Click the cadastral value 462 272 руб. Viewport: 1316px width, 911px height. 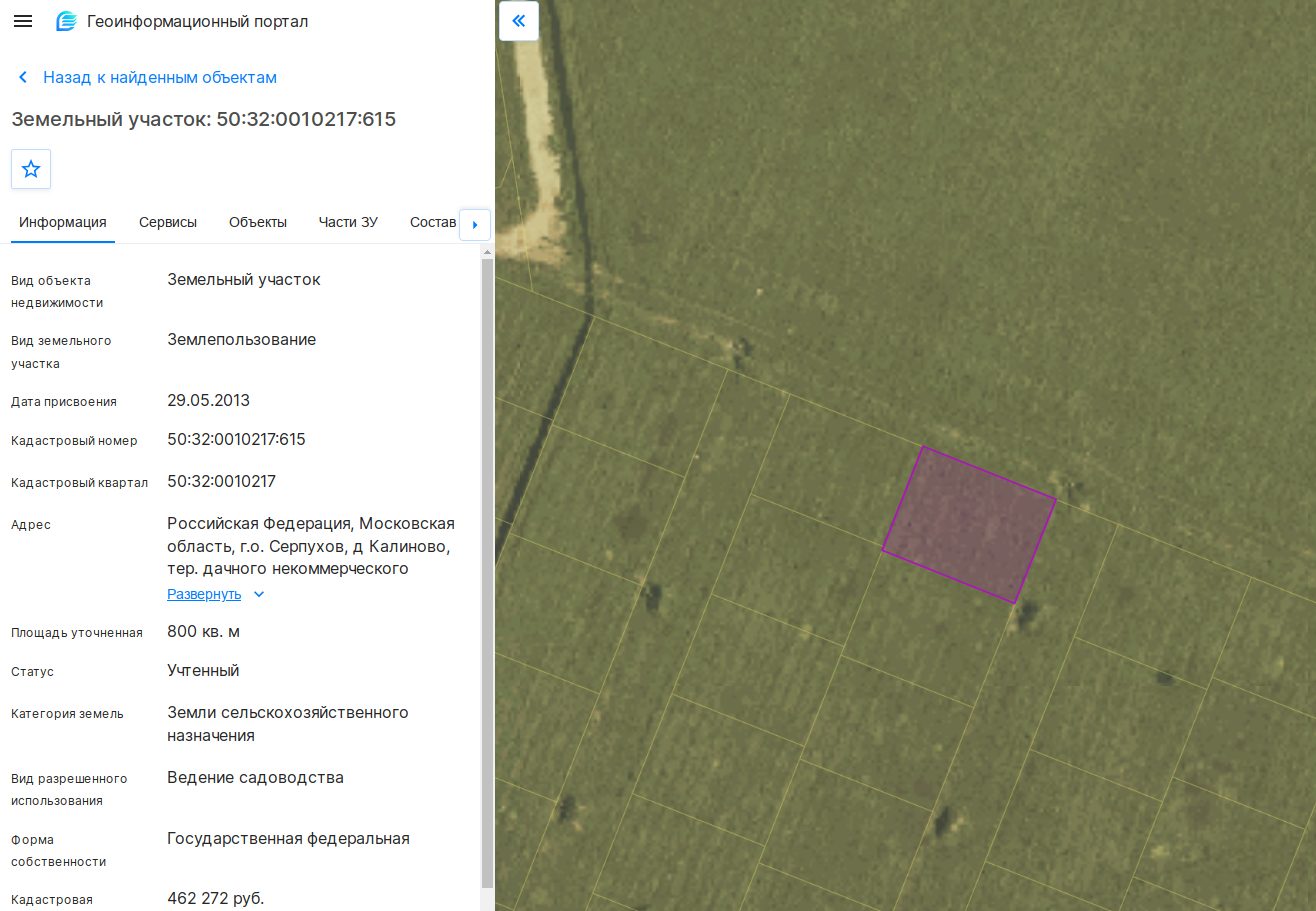[x=215, y=898]
